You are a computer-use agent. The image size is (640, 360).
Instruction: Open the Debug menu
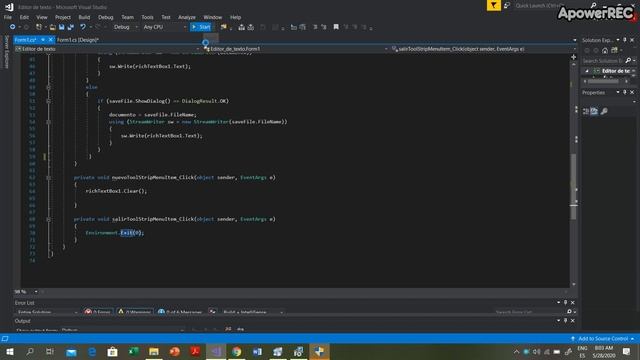pos(106,17)
